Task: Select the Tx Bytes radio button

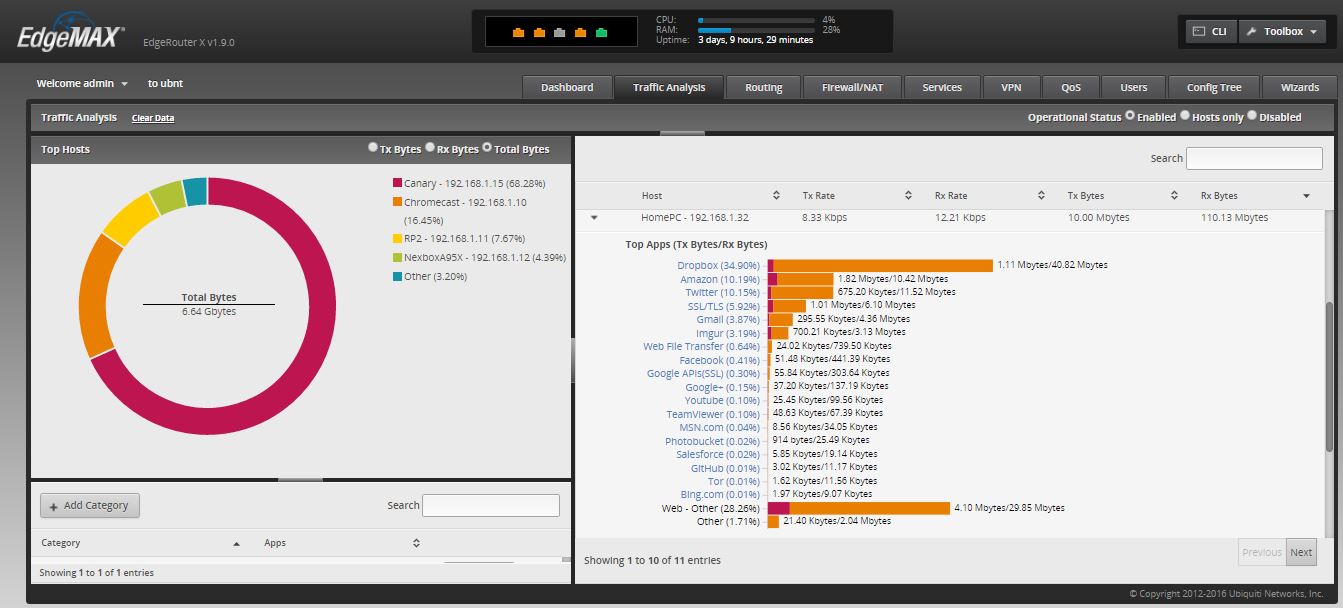Action: [373, 148]
